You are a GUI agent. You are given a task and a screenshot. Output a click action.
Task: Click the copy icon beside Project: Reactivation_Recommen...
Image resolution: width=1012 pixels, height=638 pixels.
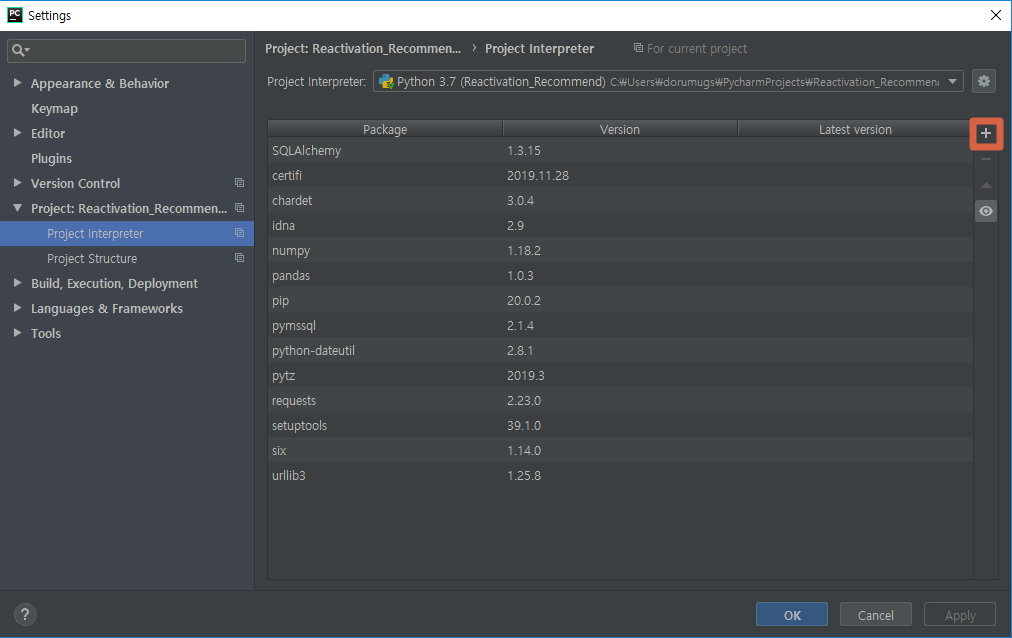(239, 208)
